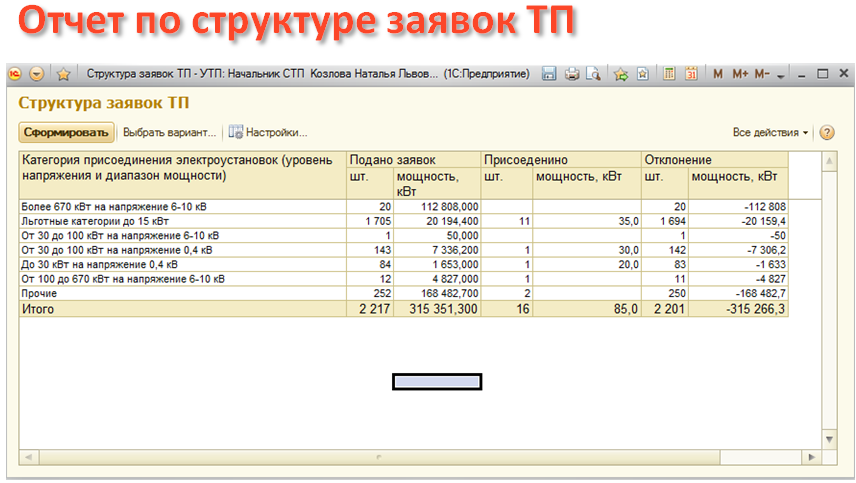The width and height of the screenshot is (856, 483).
Task: Select the 'Итого' total row cell
Action: click(x=182, y=310)
